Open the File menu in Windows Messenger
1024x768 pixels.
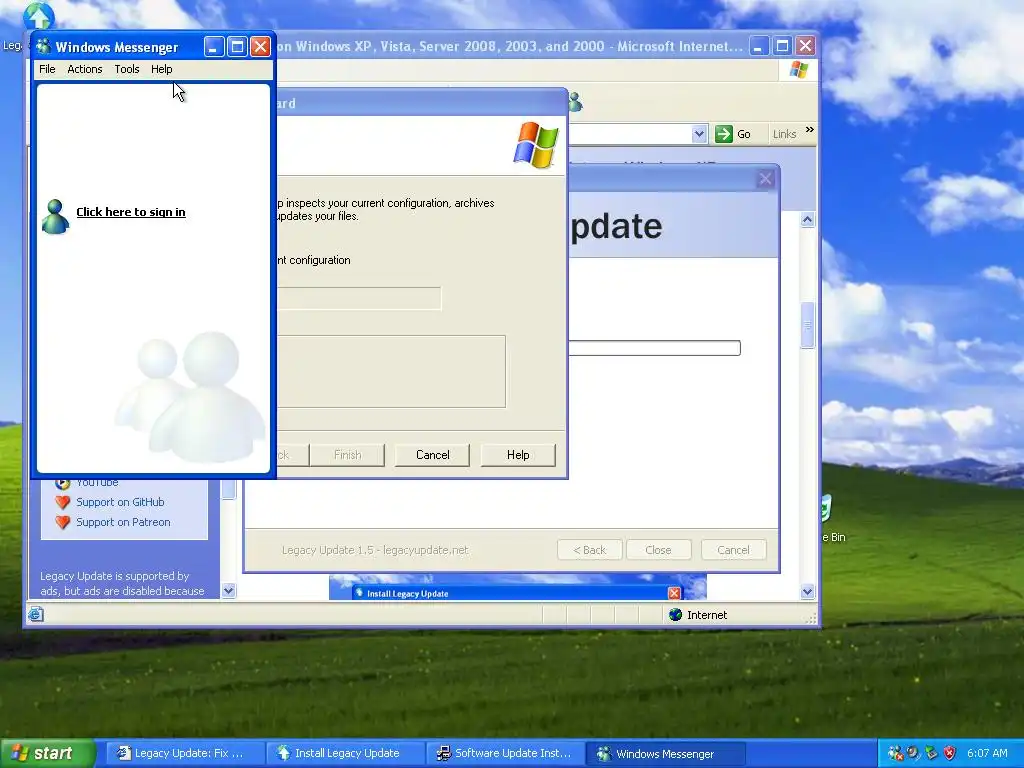pyautogui.click(x=47, y=69)
